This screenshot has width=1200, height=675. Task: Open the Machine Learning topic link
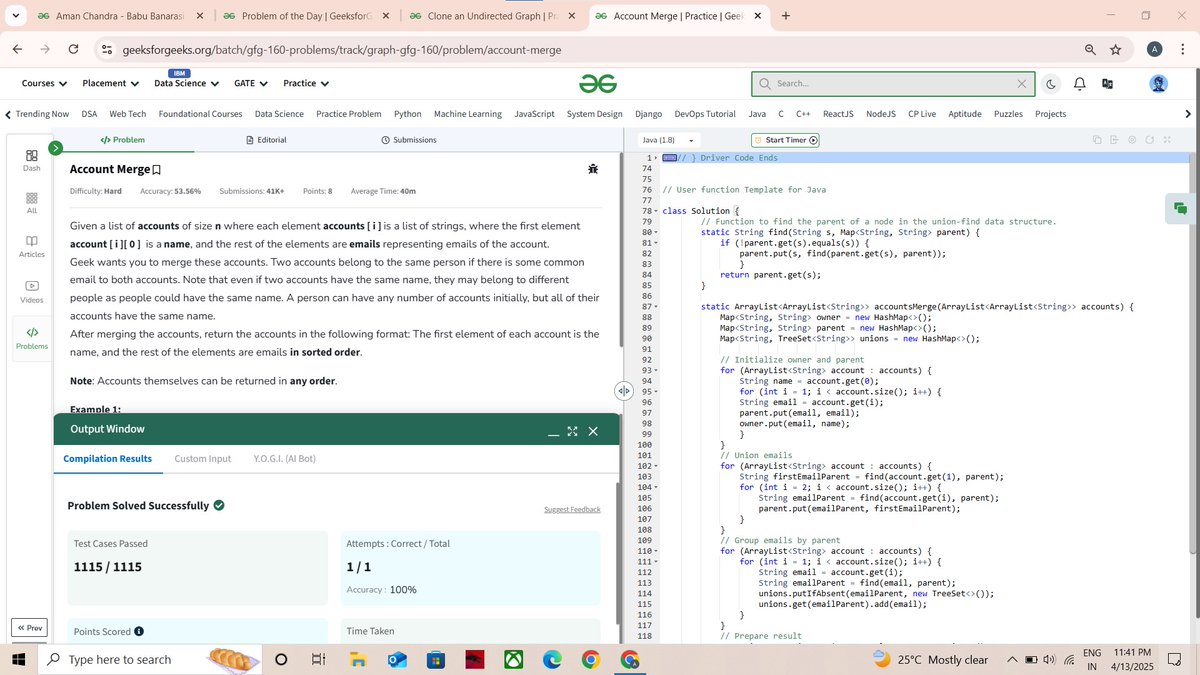468,114
